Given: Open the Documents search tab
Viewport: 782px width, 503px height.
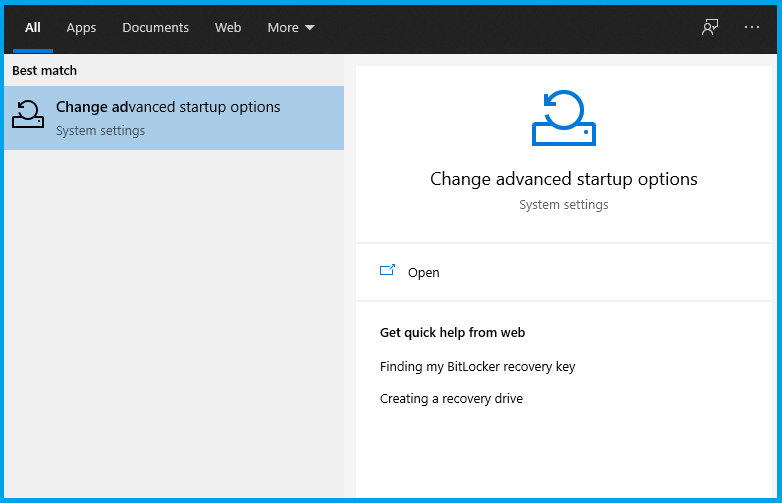Looking at the screenshot, I should point(155,28).
